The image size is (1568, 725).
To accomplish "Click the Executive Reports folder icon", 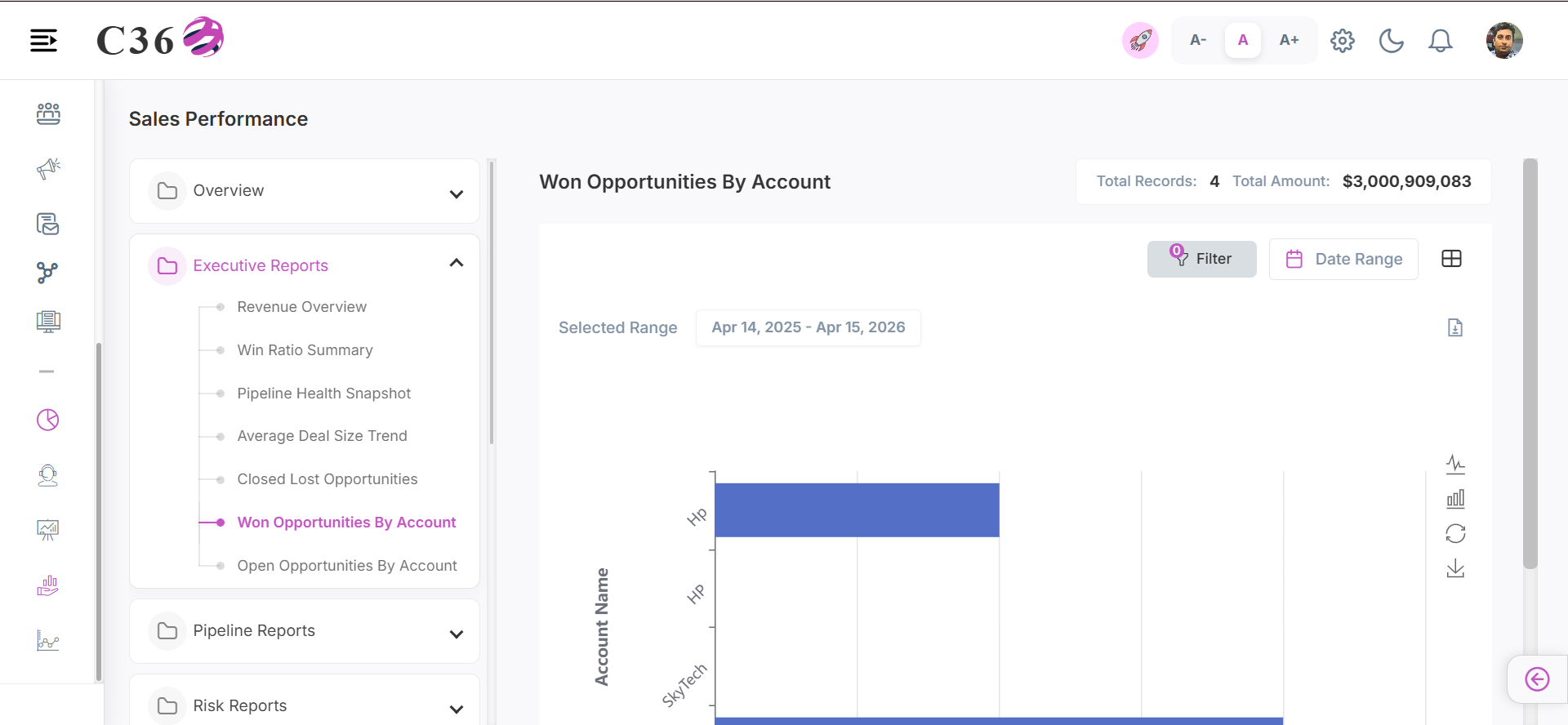I will click(x=167, y=266).
